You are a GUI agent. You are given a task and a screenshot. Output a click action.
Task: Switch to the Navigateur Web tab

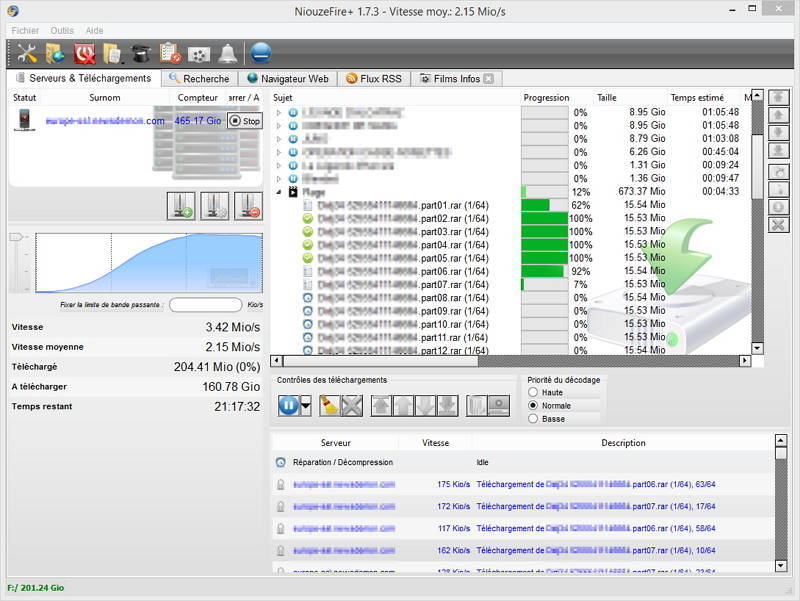288,79
